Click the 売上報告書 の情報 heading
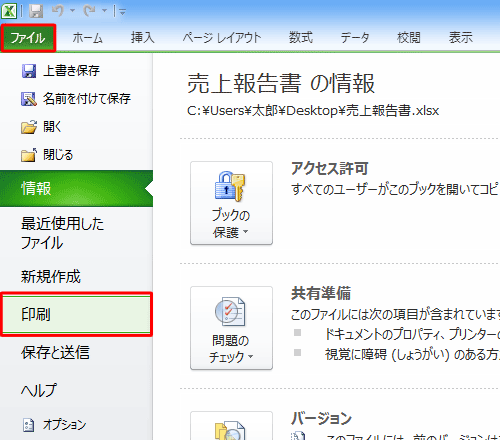500x440 pixels. 281,83
